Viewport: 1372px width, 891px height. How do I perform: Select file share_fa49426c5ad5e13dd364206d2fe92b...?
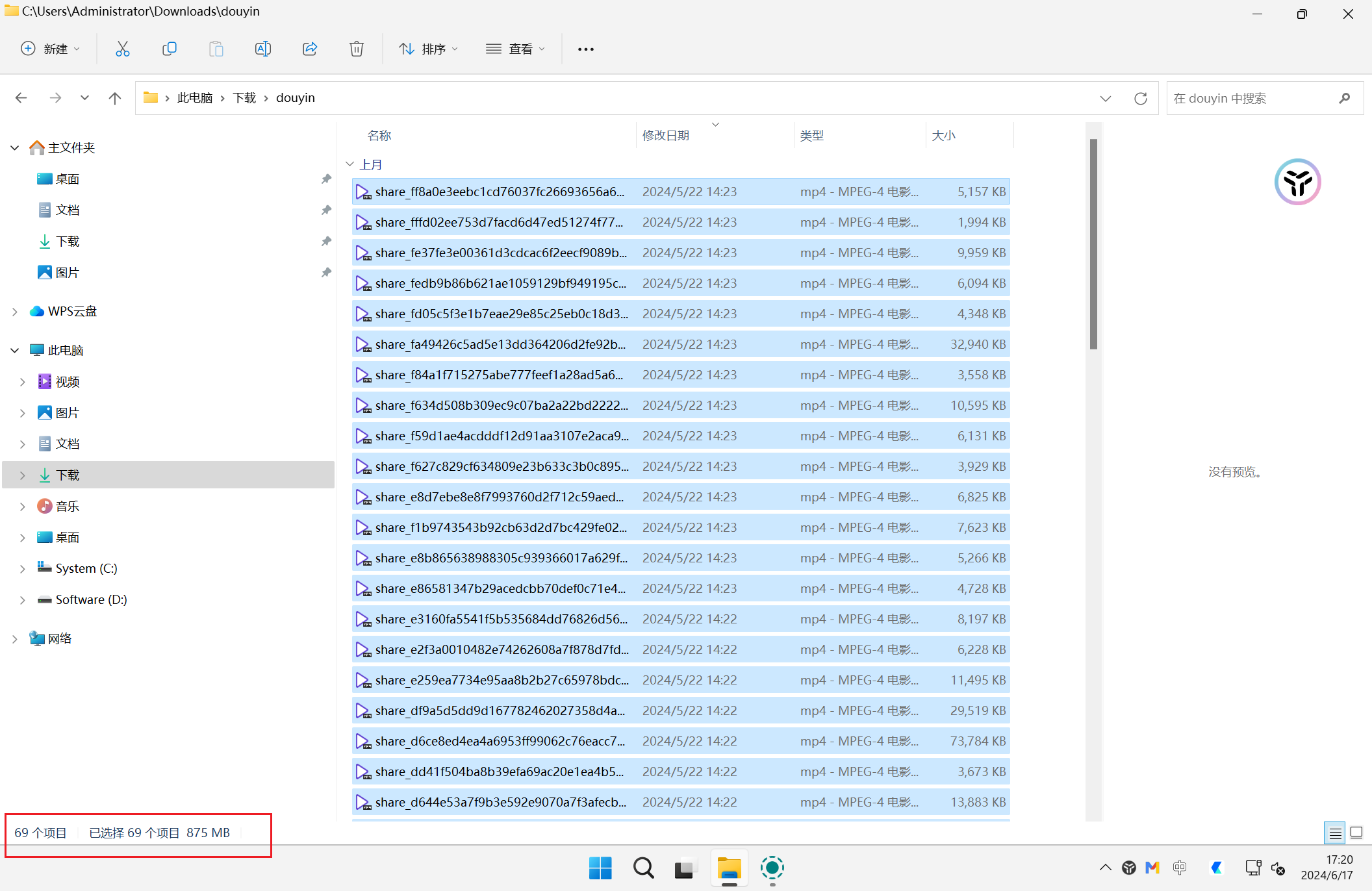tap(681, 344)
